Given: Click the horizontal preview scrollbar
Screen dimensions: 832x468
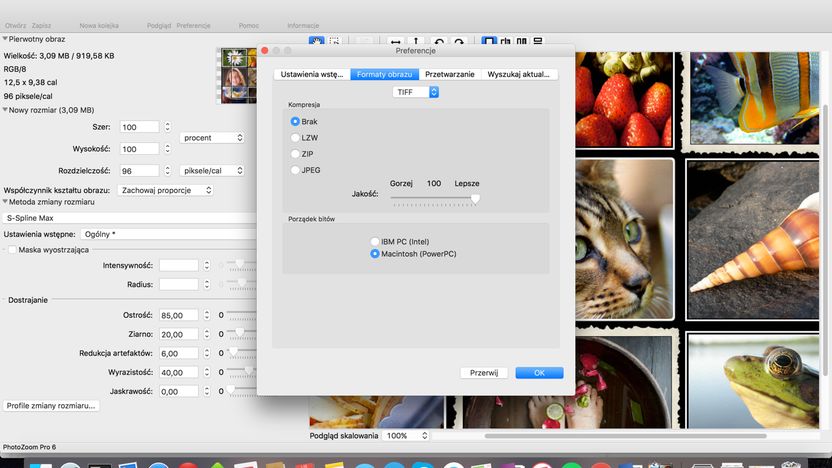Looking at the screenshot, I should coord(625,436).
